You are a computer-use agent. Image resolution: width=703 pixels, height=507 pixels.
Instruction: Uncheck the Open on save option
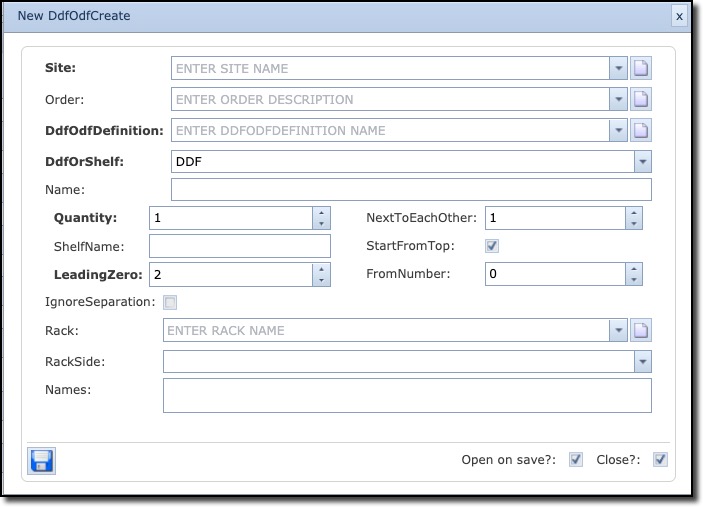[576, 460]
